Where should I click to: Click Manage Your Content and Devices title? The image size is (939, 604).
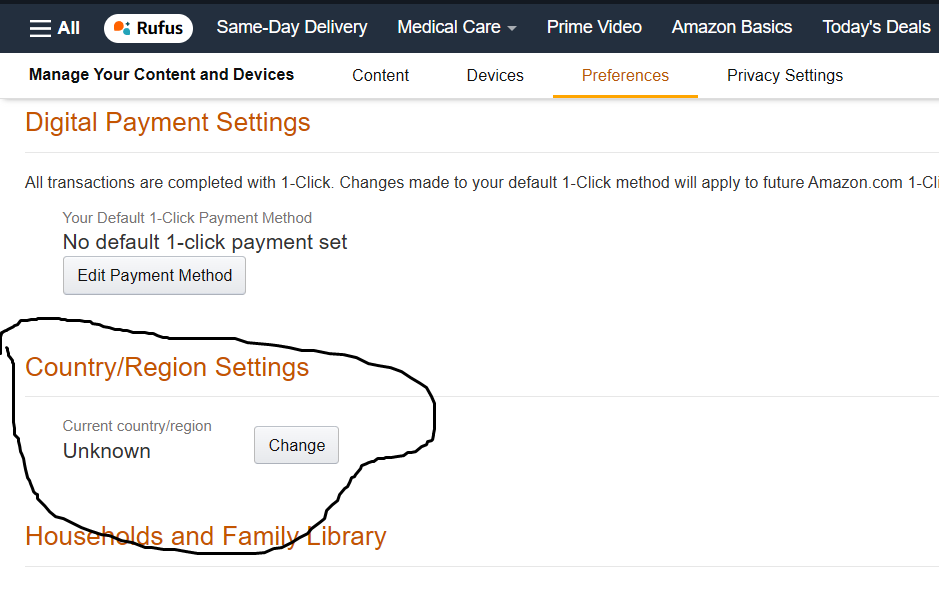pos(161,75)
